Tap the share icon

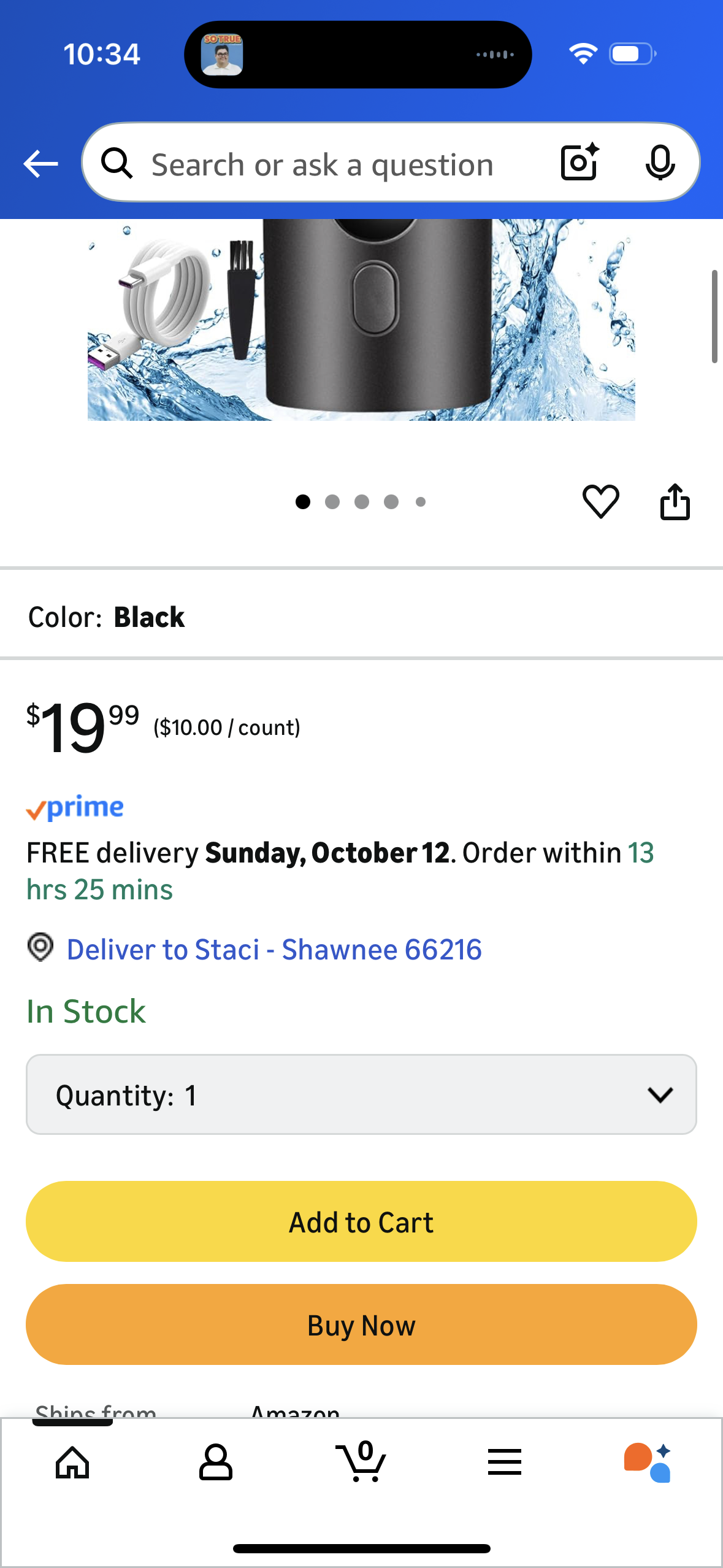click(x=675, y=502)
